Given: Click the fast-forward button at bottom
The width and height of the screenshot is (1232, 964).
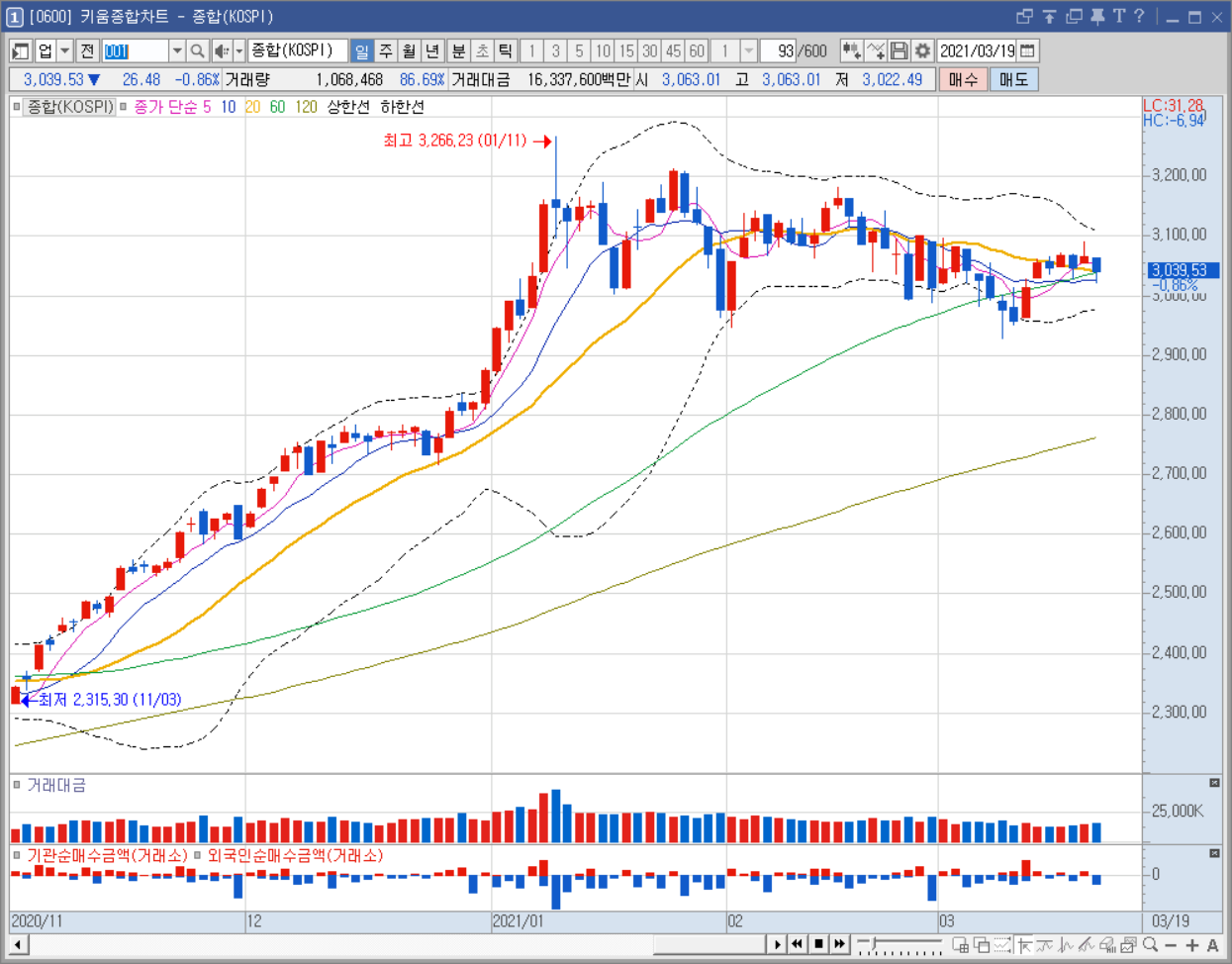Looking at the screenshot, I should pyautogui.click(x=840, y=944).
